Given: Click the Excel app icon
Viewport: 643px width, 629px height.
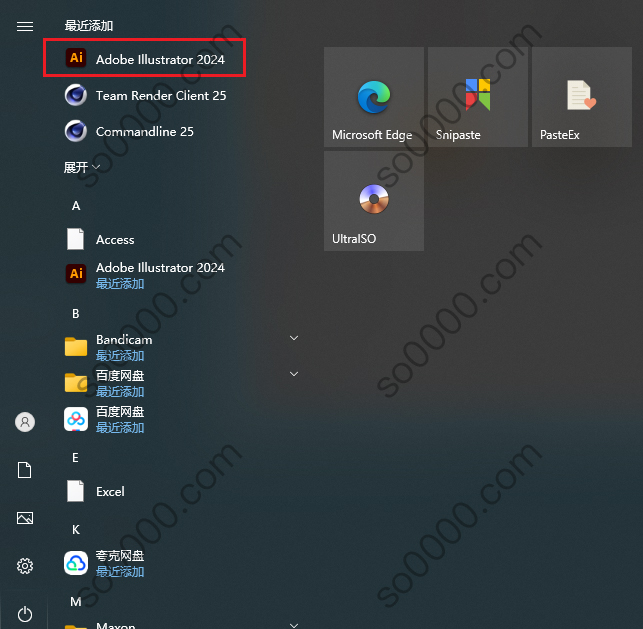Looking at the screenshot, I should point(75,491).
